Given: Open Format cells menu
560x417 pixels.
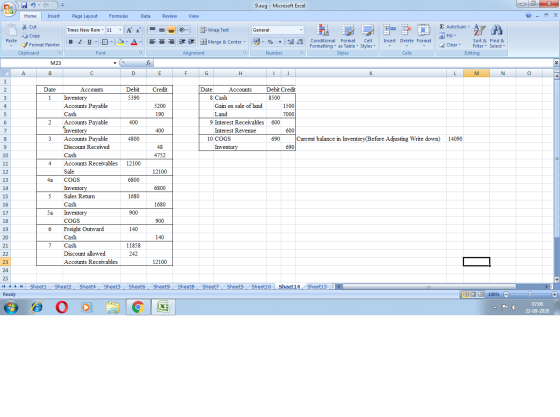Looking at the screenshot, I should [424, 35].
